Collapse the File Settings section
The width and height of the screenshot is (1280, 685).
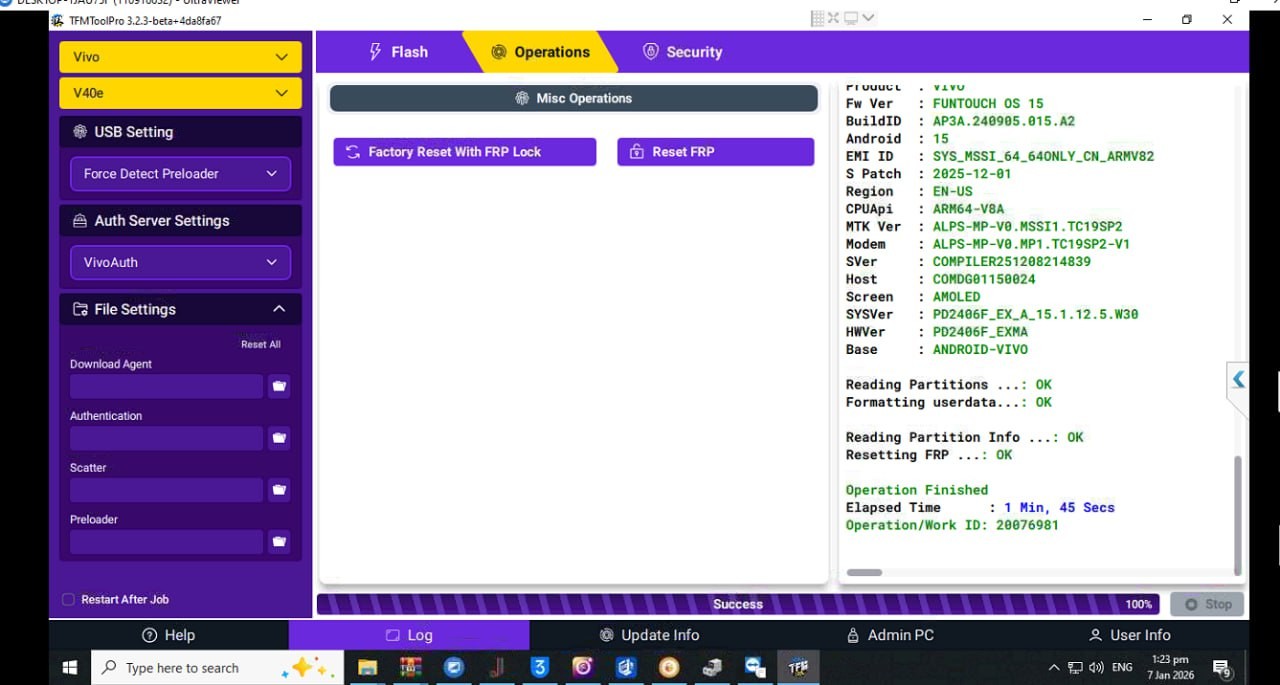[x=279, y=309]
